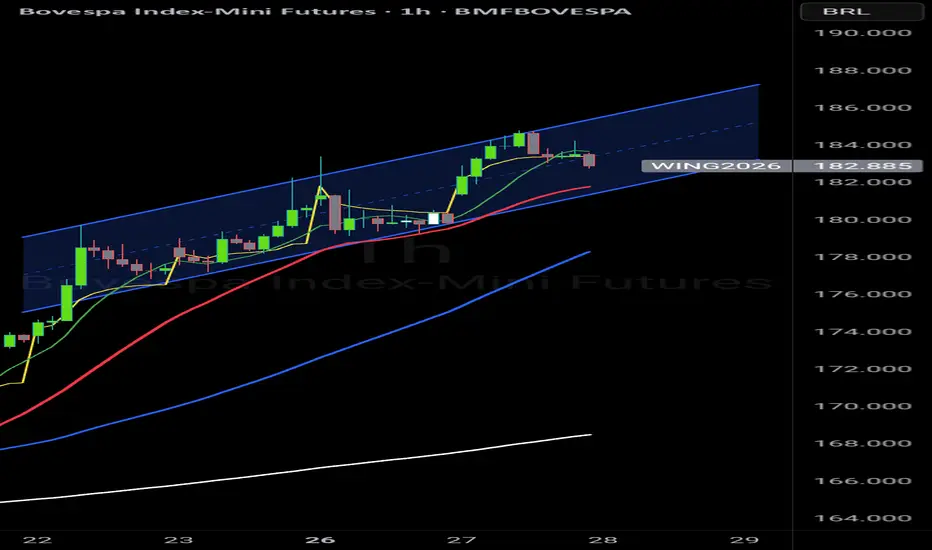Viewport: 932px width, 550px height.
Task: Click the date label 29 on time axis
Action: 744,540
